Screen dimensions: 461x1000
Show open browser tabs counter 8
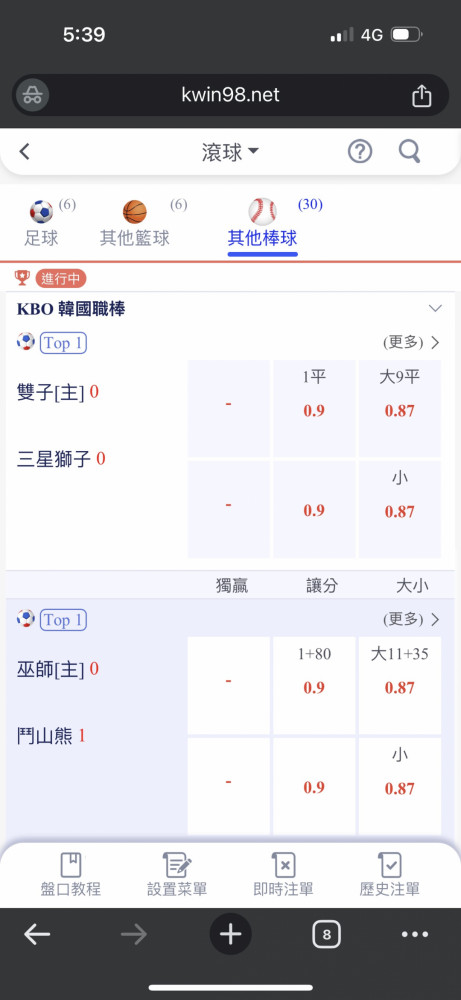pyautogui.click(x=326, y=935)
